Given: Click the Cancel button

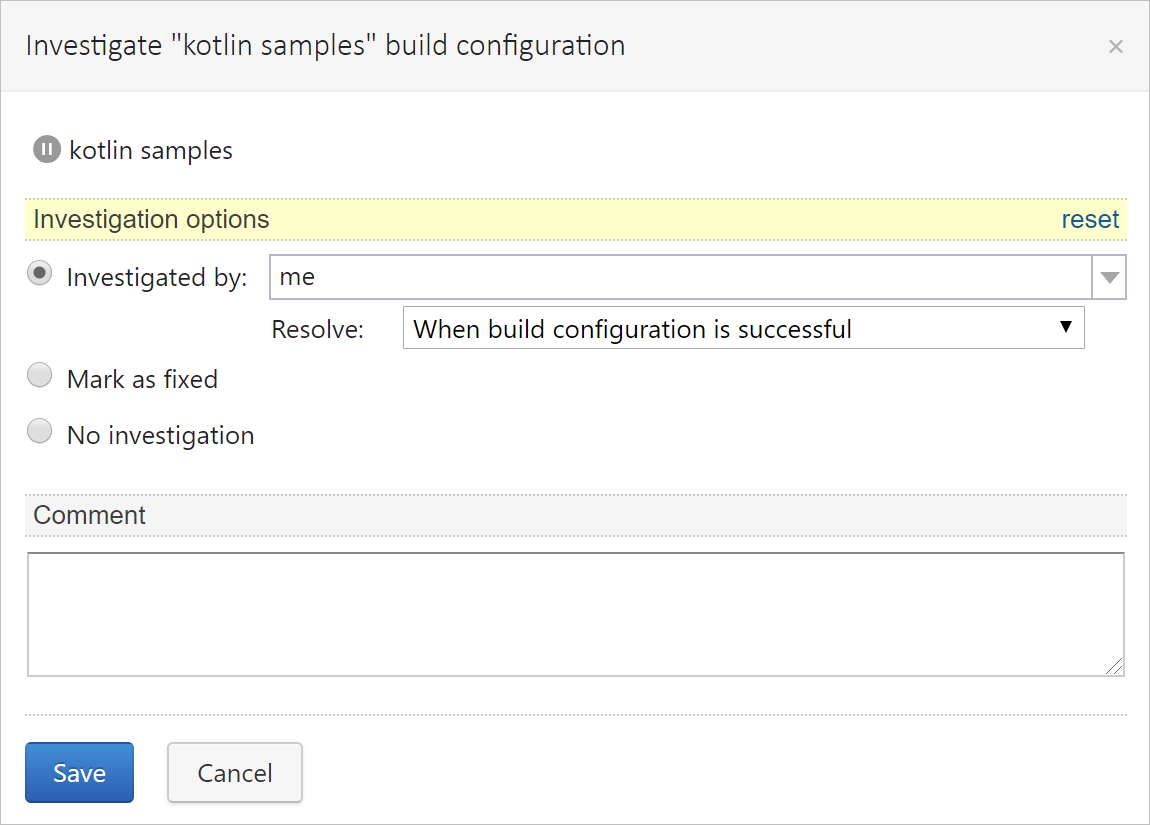Looking at the screenshot, I should 234,772.
